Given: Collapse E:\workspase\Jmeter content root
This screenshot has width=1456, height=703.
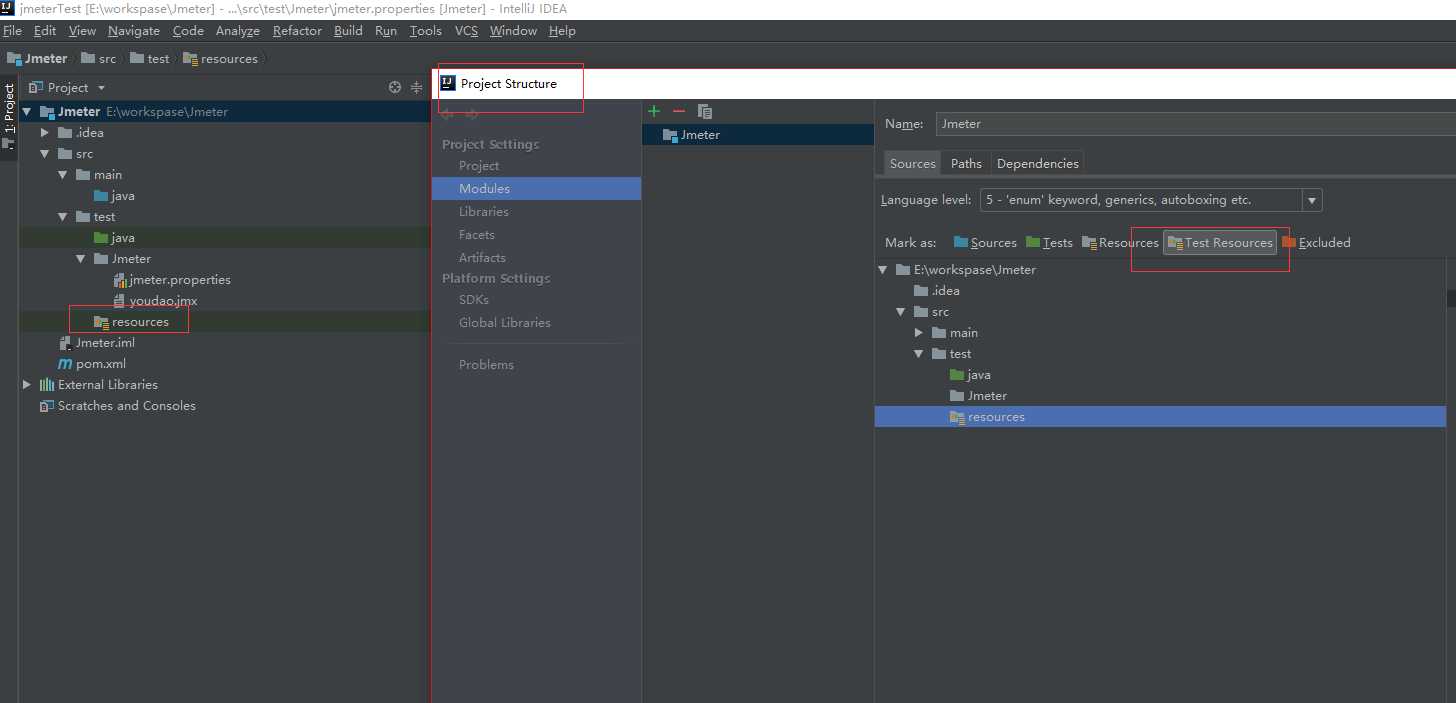Looking at the screenshot, I should [x=883, y=270].
